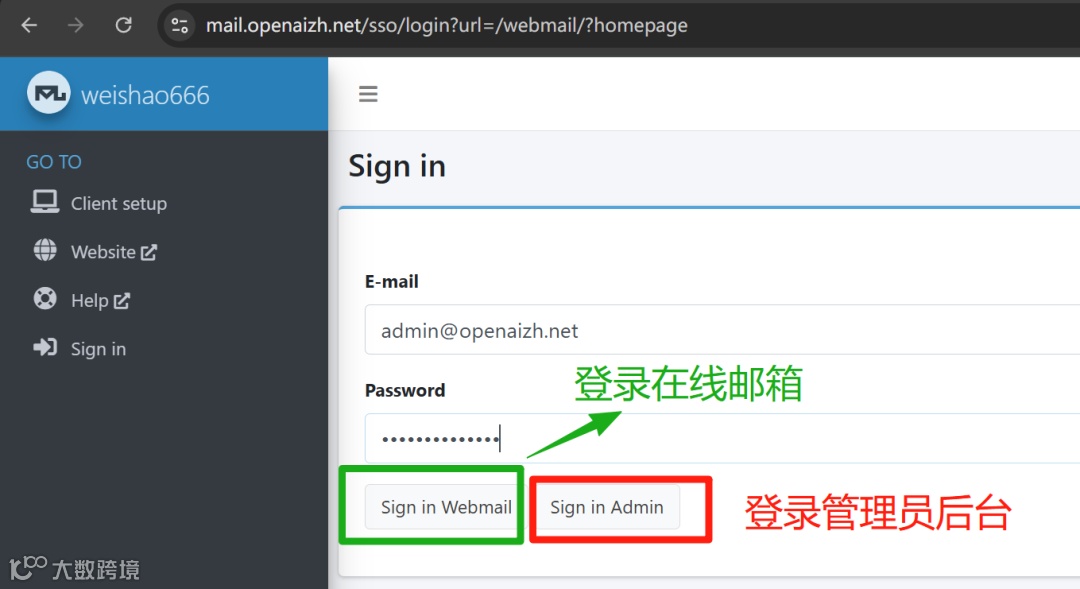This screenshot has height=589, width=1080.
Task: Click the browser forward arrow
Action: 76,25
